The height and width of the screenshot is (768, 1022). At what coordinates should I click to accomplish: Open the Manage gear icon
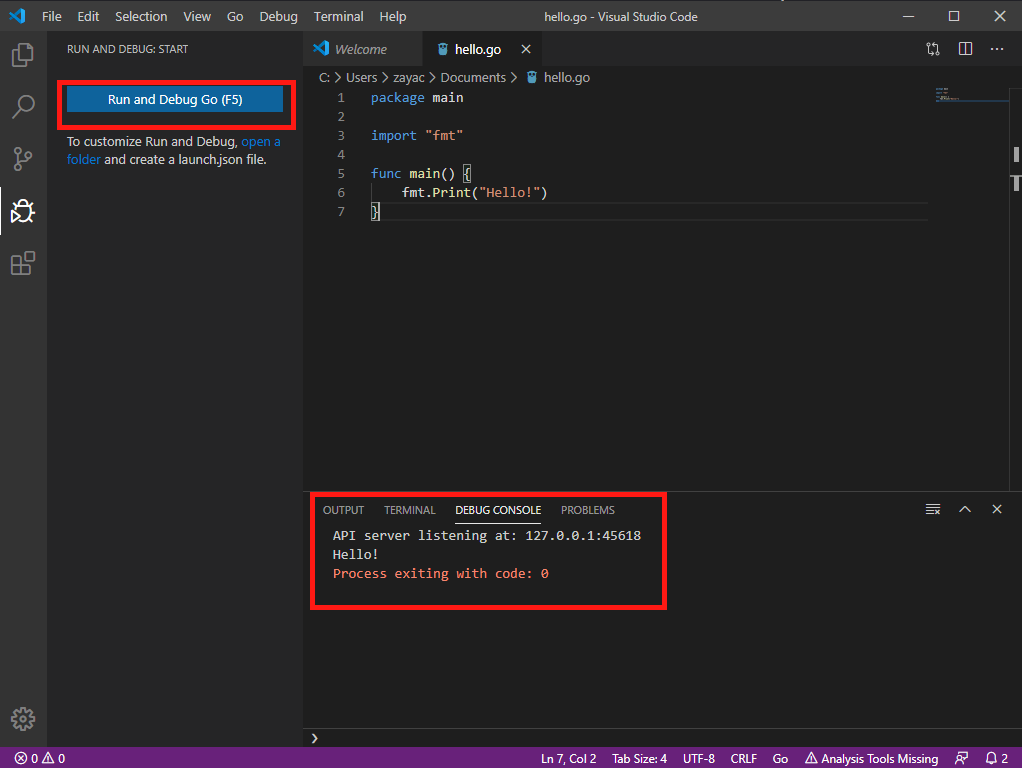23,718
